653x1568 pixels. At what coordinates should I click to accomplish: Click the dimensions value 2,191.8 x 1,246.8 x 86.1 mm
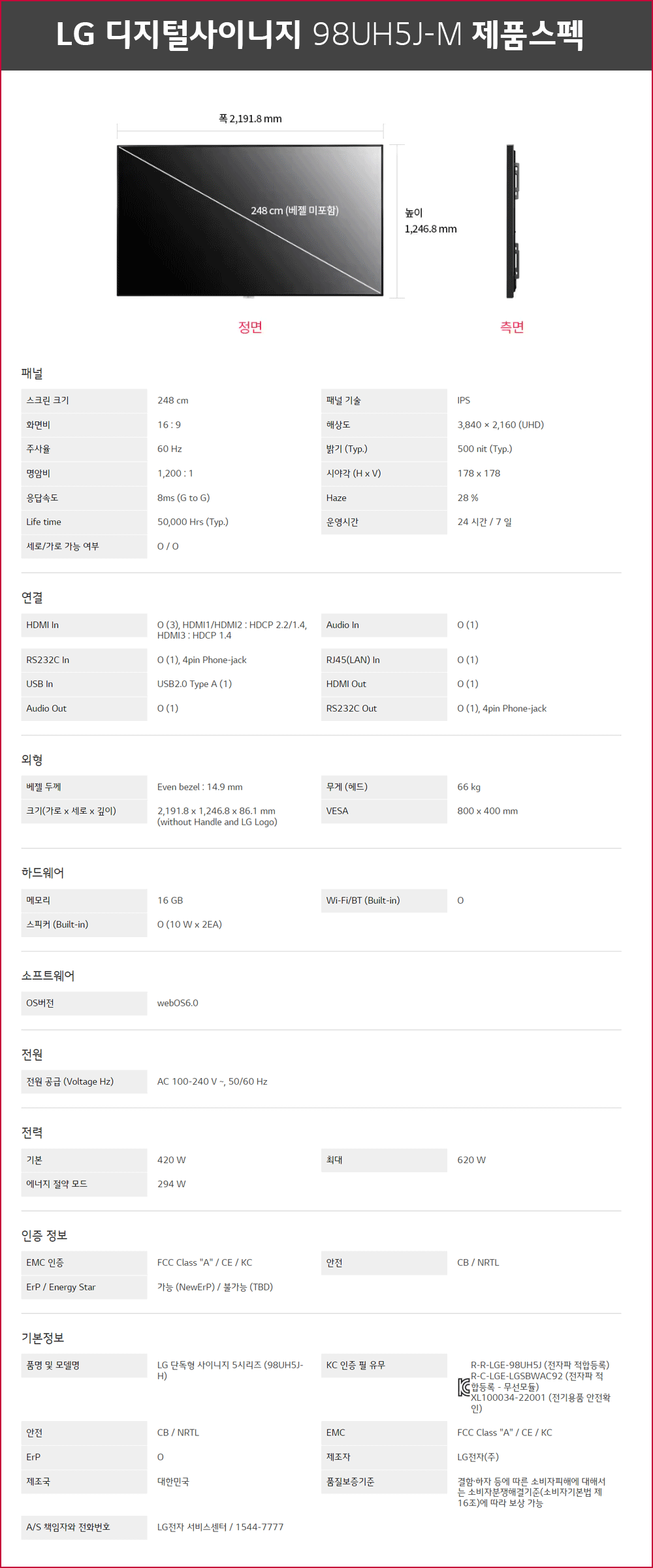coord(217,816)
